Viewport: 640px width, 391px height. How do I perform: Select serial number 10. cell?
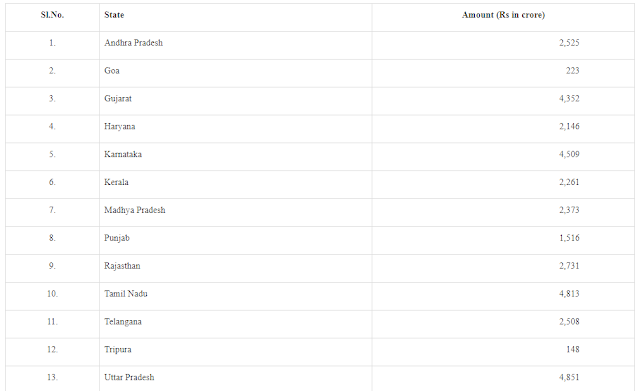point(52,294)
